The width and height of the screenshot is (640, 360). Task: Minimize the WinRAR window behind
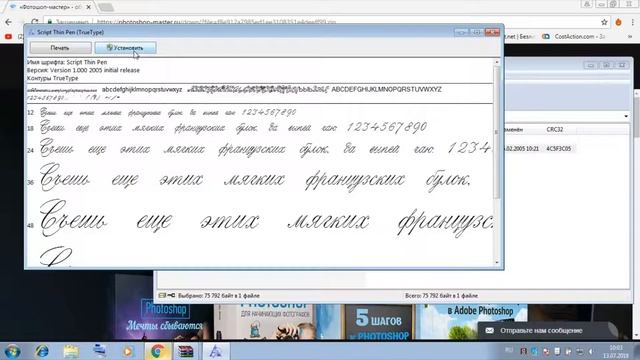pos(591,65)
